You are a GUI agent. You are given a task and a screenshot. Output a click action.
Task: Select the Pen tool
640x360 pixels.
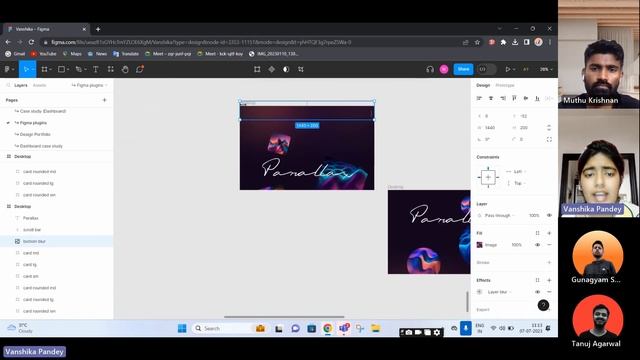click(78, 69)
